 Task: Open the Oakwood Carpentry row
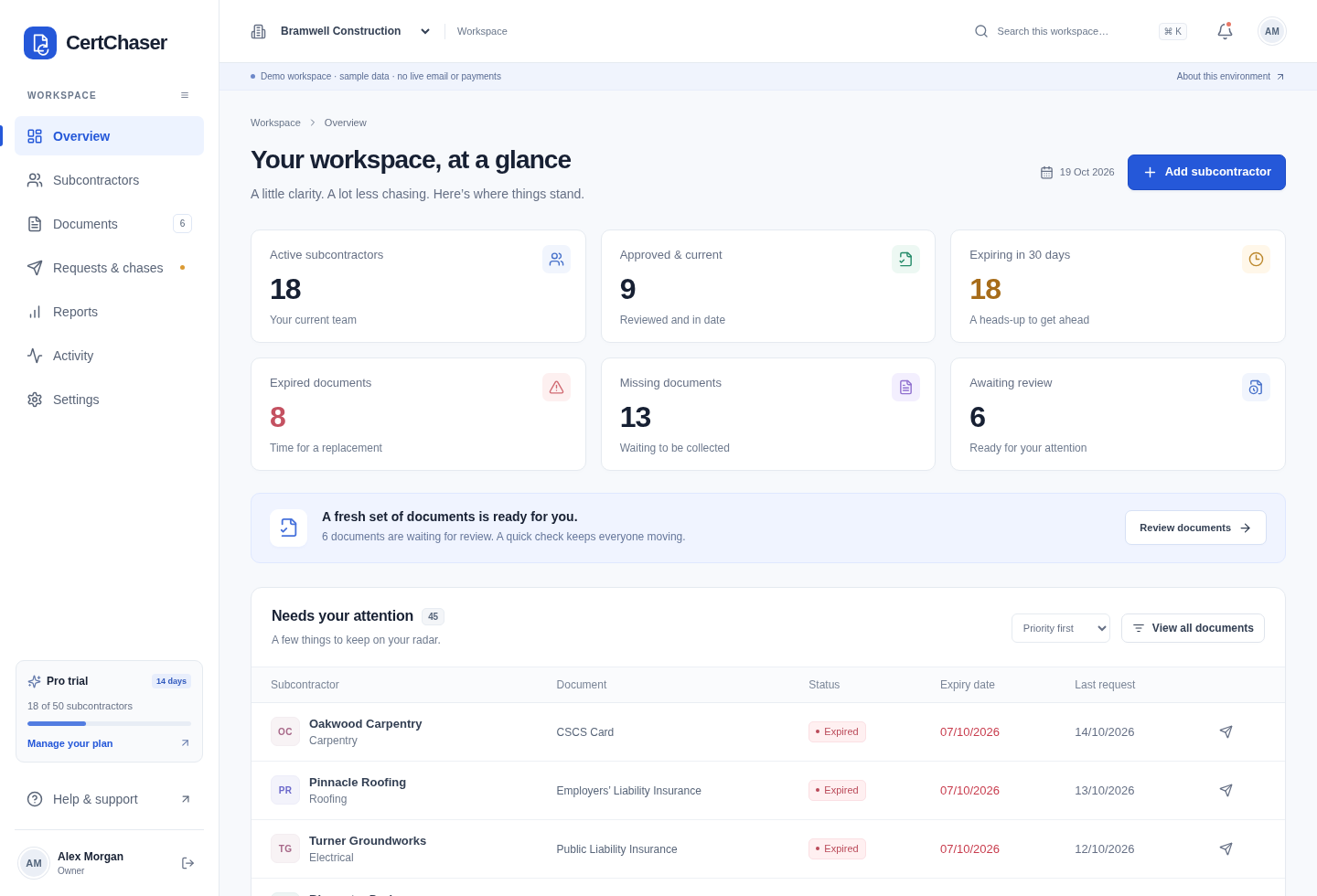coord(768,732)
